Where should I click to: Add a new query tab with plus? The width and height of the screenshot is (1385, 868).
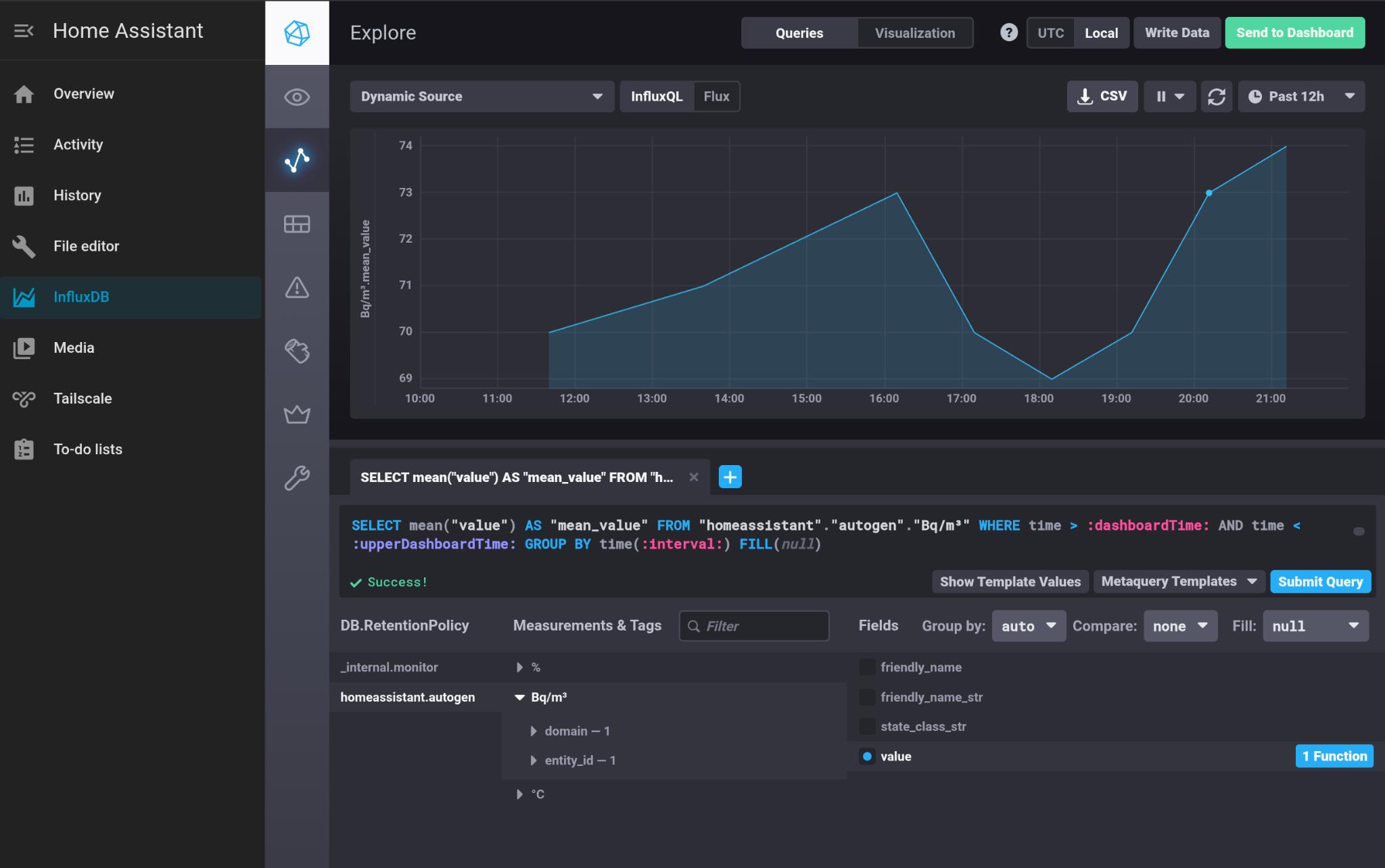coord(730,477)
